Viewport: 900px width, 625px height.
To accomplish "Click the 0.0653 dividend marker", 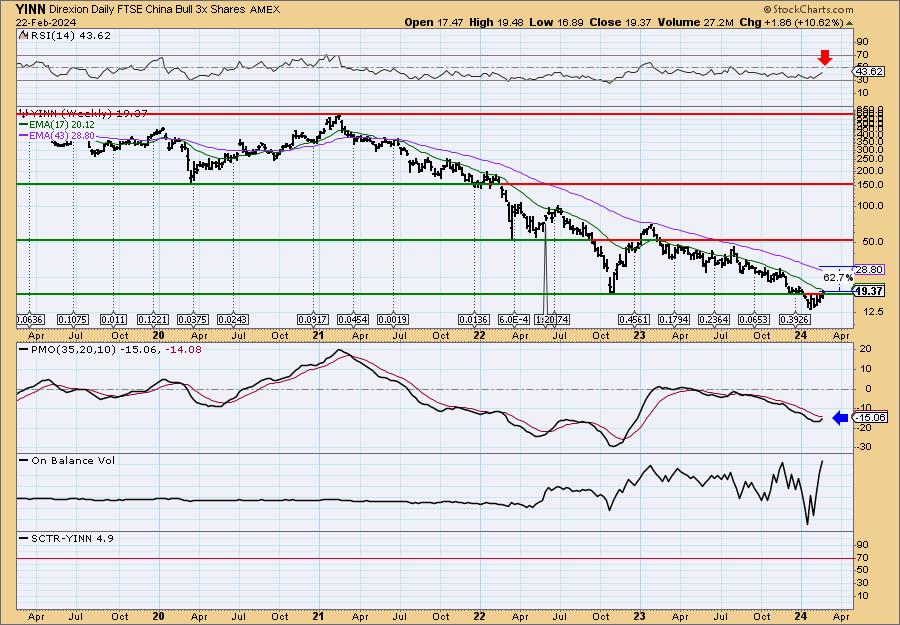I will click(754, 320).
